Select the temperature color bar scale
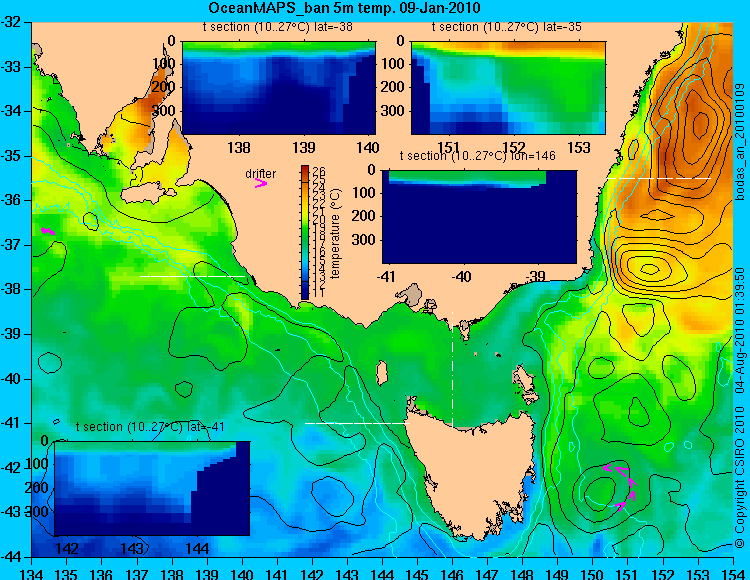750x580 pixels. pyautogui.click(x=305, y=233)
